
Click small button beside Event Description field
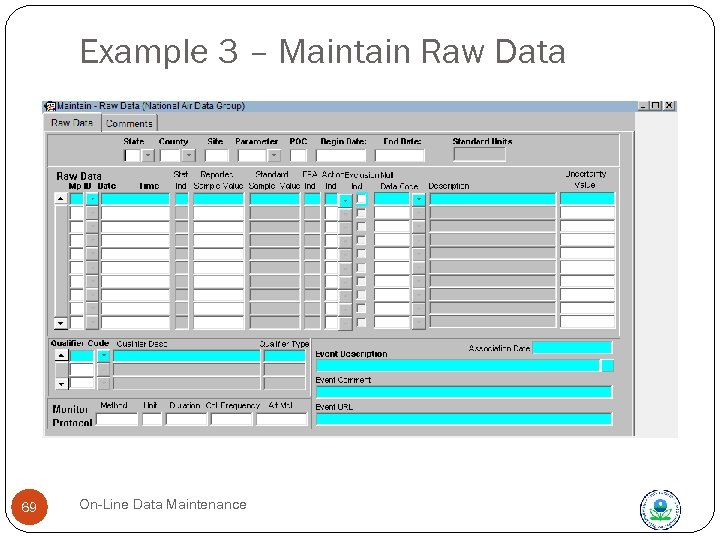pos(608,366)
